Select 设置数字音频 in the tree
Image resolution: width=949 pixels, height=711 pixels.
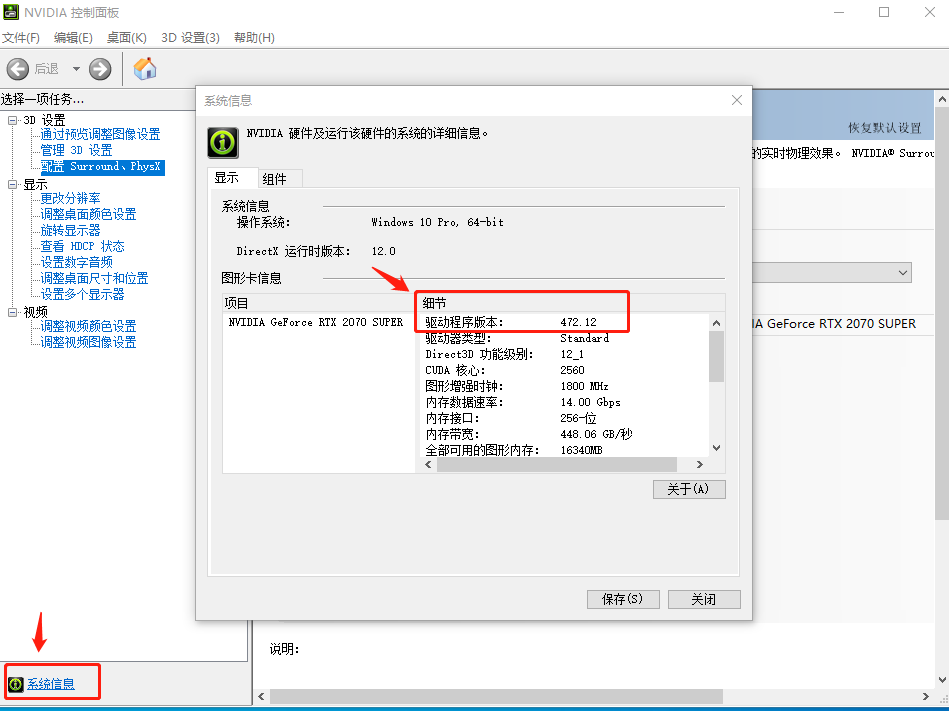76,262
